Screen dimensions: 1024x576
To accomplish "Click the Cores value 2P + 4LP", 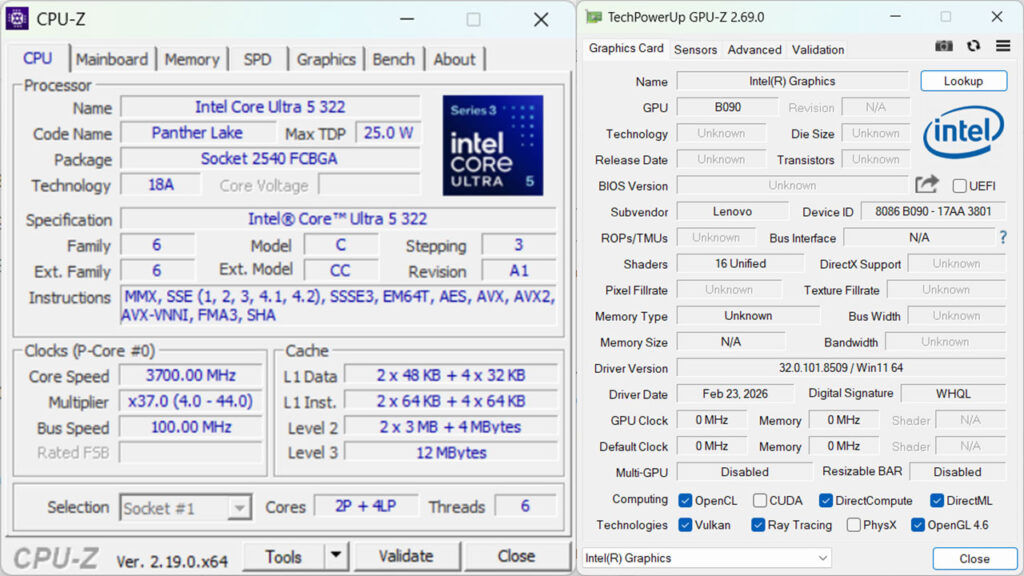I will click(366, 506).
